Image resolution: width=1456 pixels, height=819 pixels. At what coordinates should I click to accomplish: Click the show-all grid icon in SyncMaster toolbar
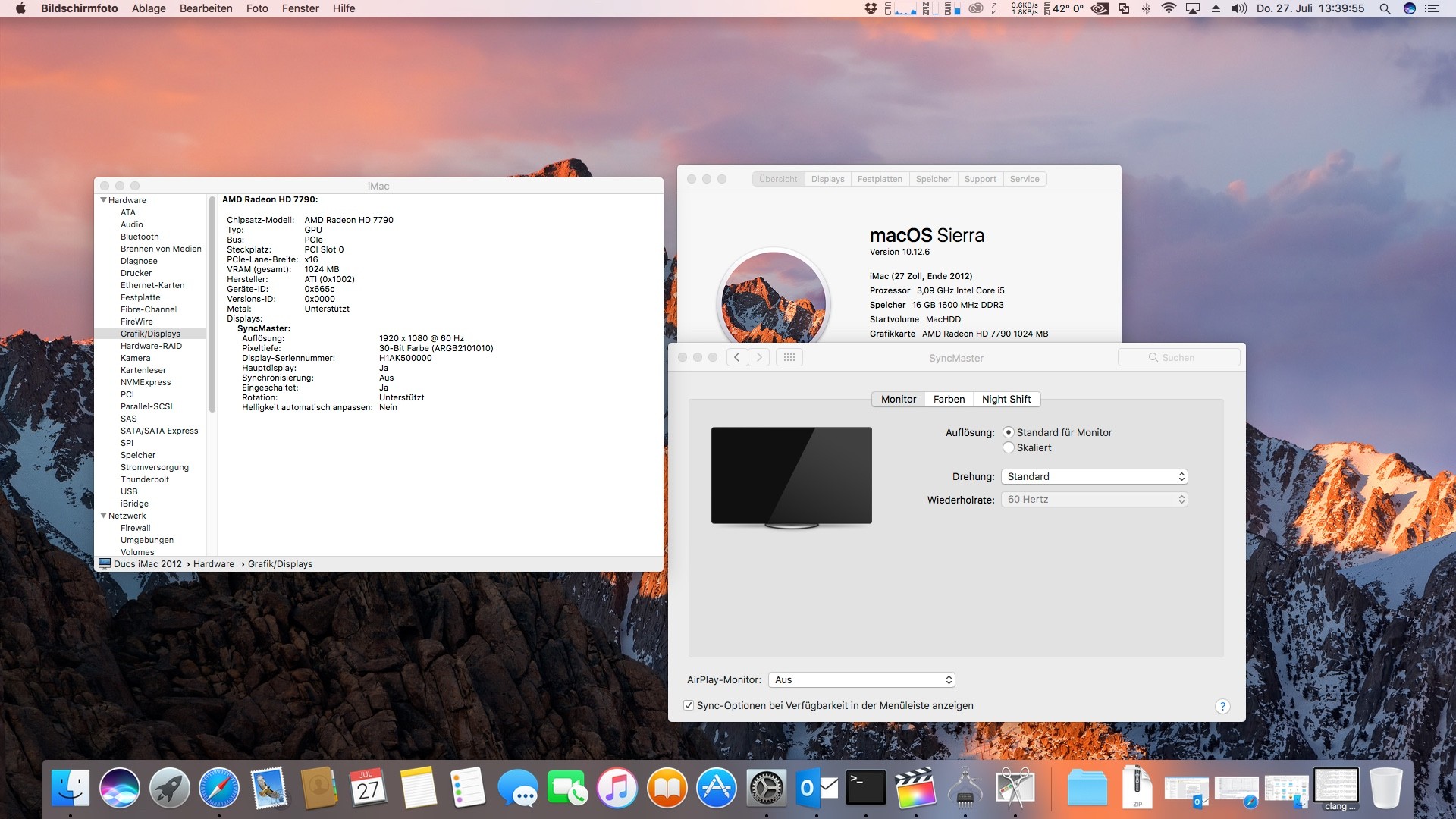tap(789, 357)
